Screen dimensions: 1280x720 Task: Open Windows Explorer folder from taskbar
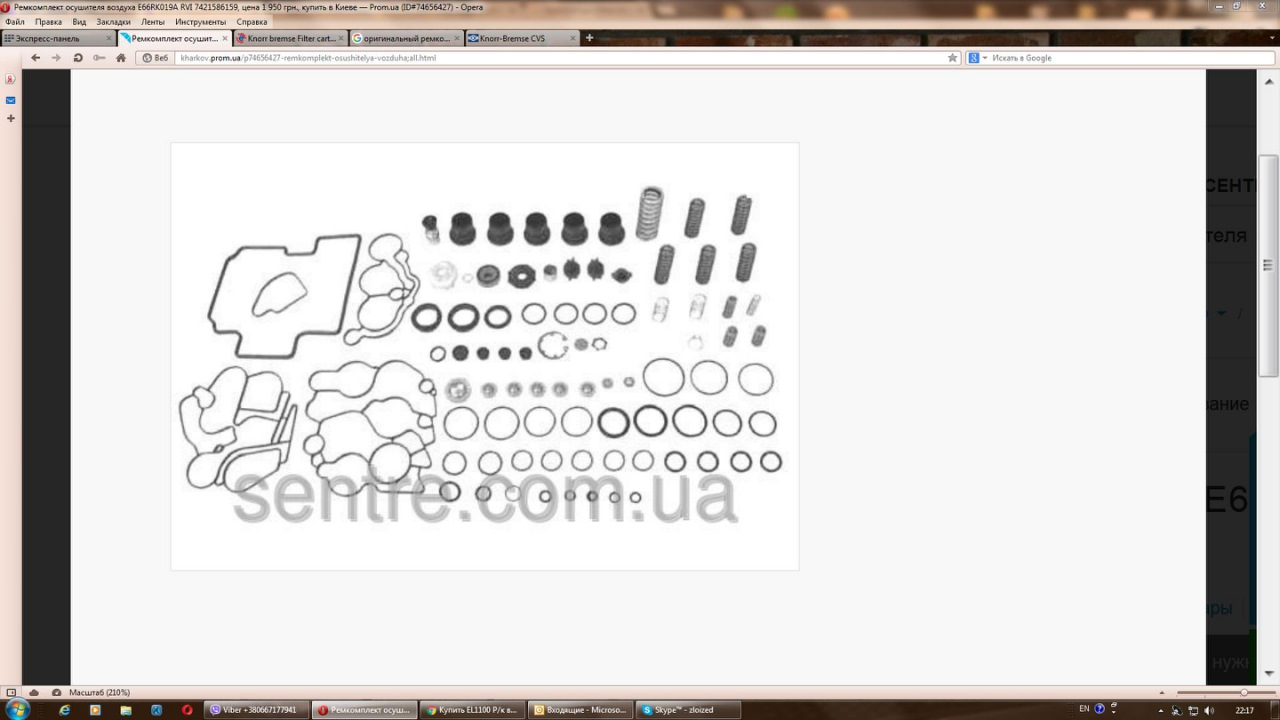click(126, 710)
